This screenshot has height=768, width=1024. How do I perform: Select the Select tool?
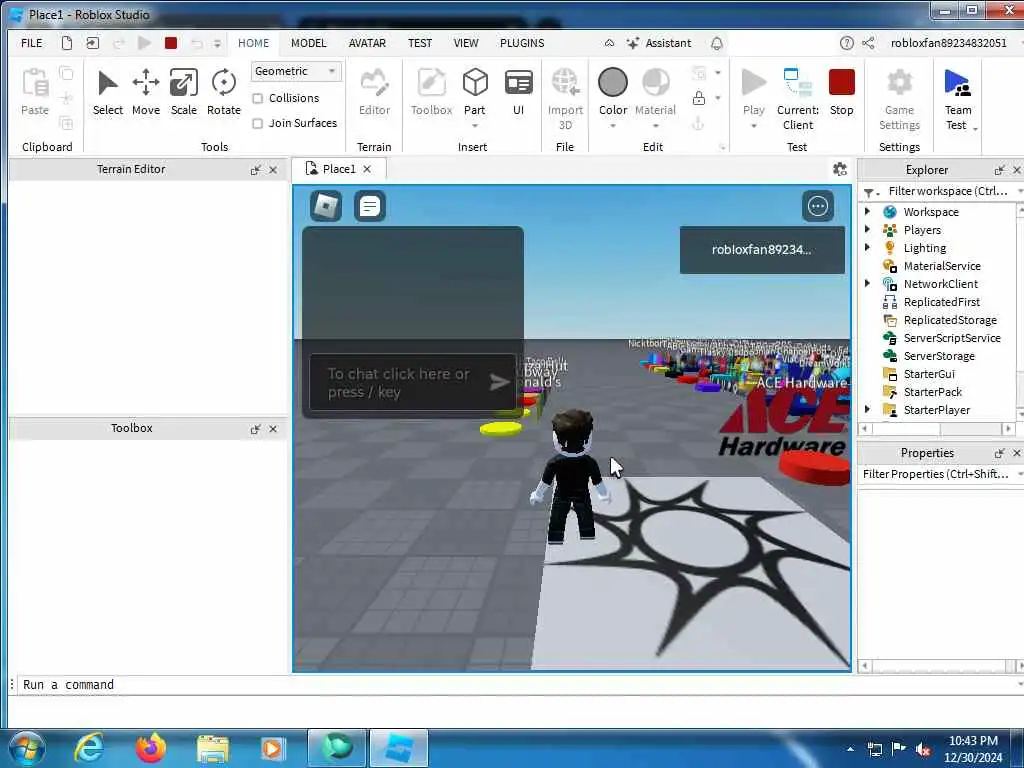107,93
